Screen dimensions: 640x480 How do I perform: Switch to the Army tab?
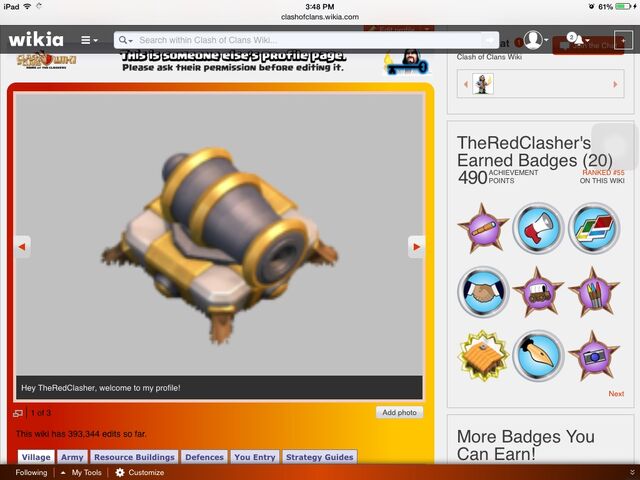coord(72,457)
